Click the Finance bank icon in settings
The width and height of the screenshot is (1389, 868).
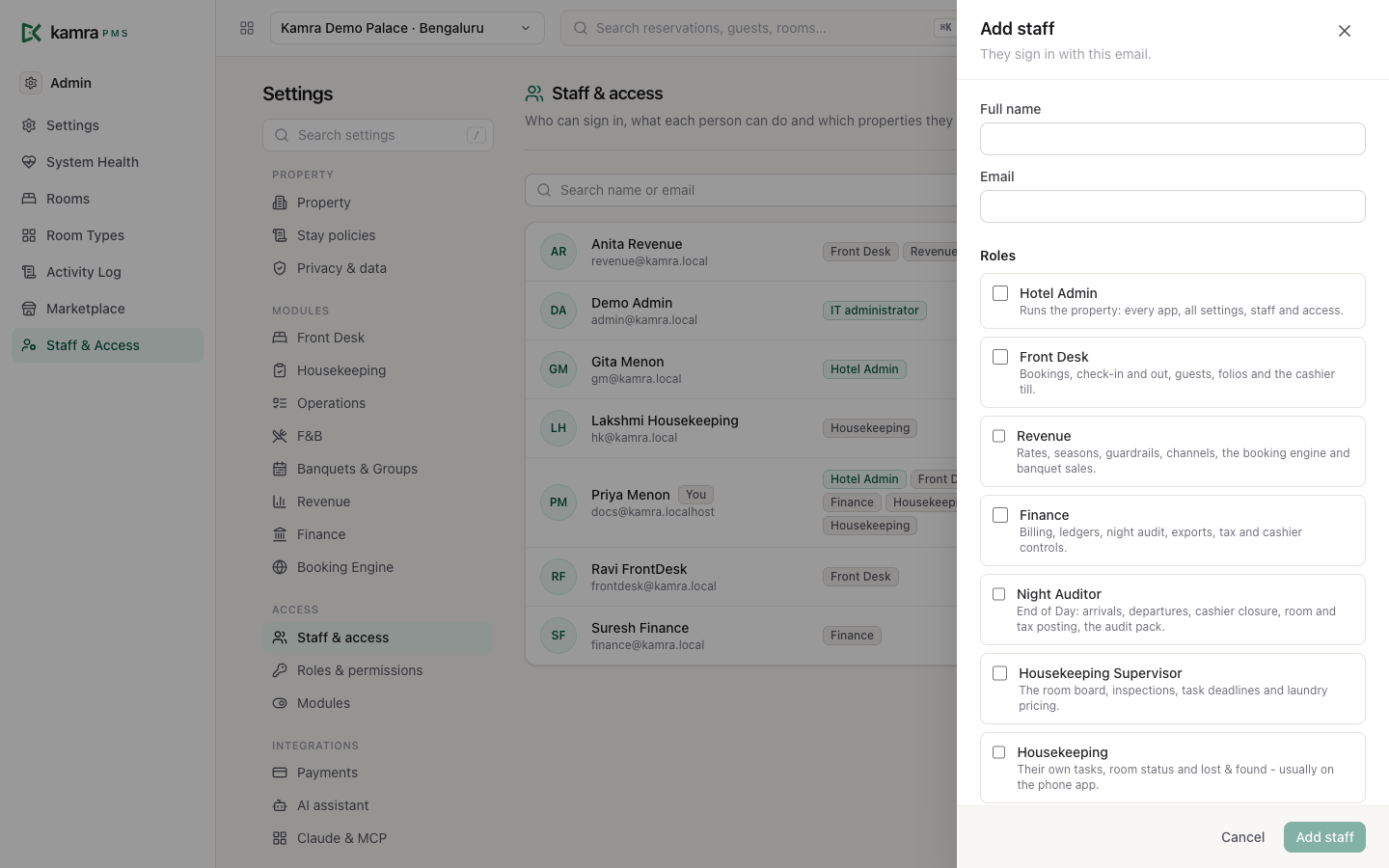coord(280,534)
